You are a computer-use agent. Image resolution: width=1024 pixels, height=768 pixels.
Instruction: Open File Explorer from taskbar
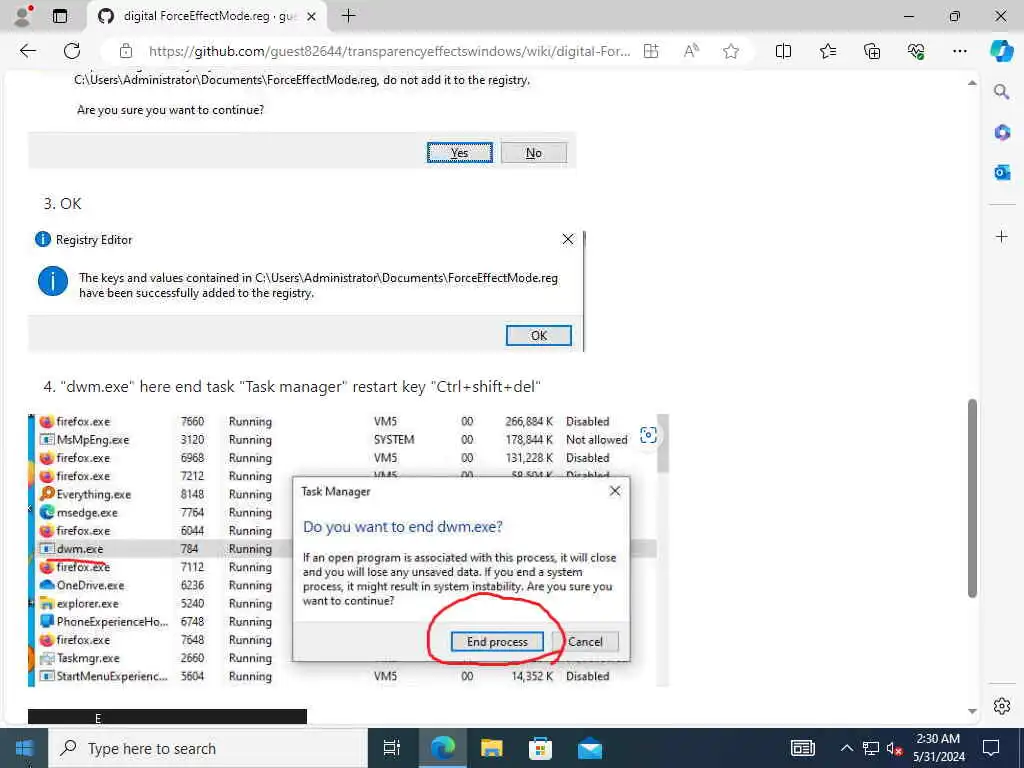pos(491,748)
